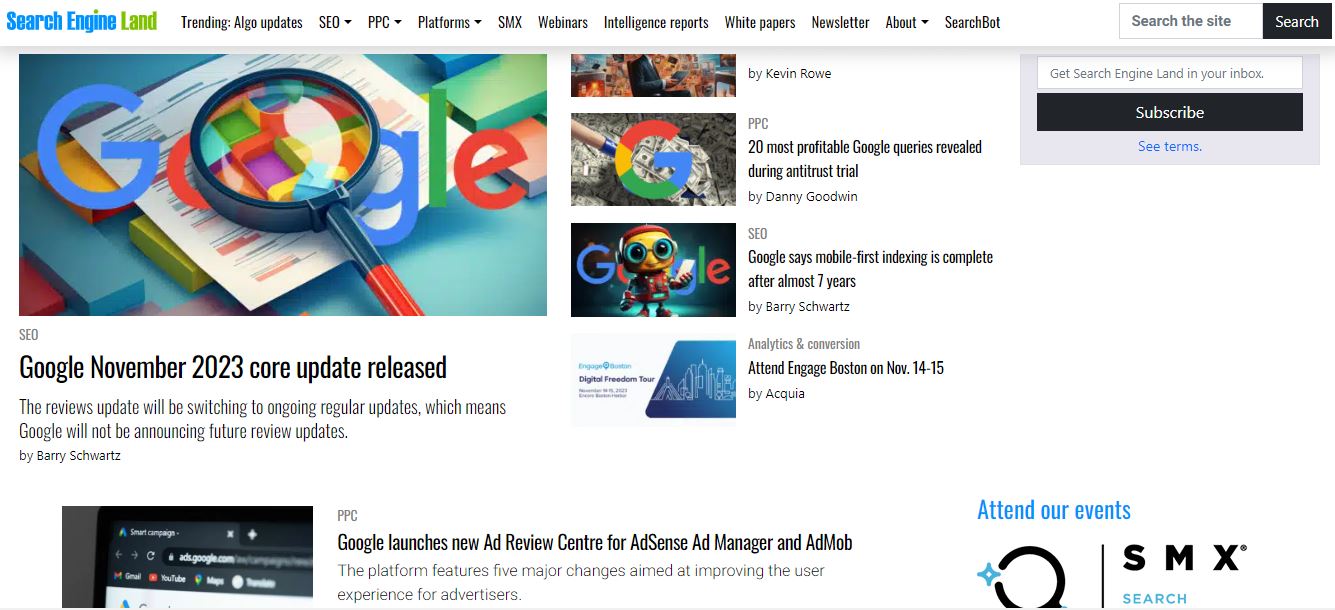This screenshot has width=1335, height=610.
Task: Open the robot with phone thumbnail
Action: (653, 269)
